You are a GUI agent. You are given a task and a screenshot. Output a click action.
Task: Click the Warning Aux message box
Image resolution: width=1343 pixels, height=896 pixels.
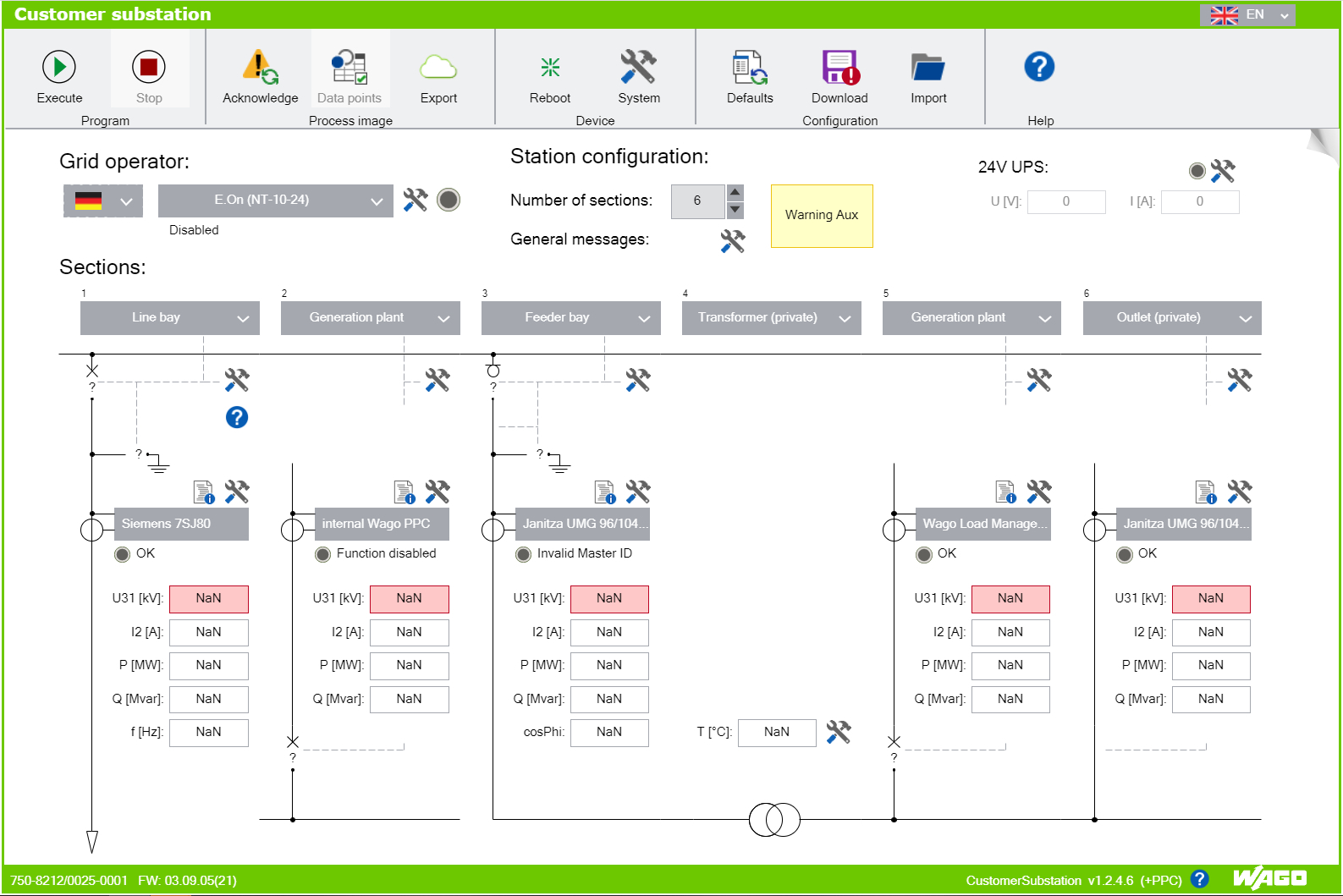point(822,216)
